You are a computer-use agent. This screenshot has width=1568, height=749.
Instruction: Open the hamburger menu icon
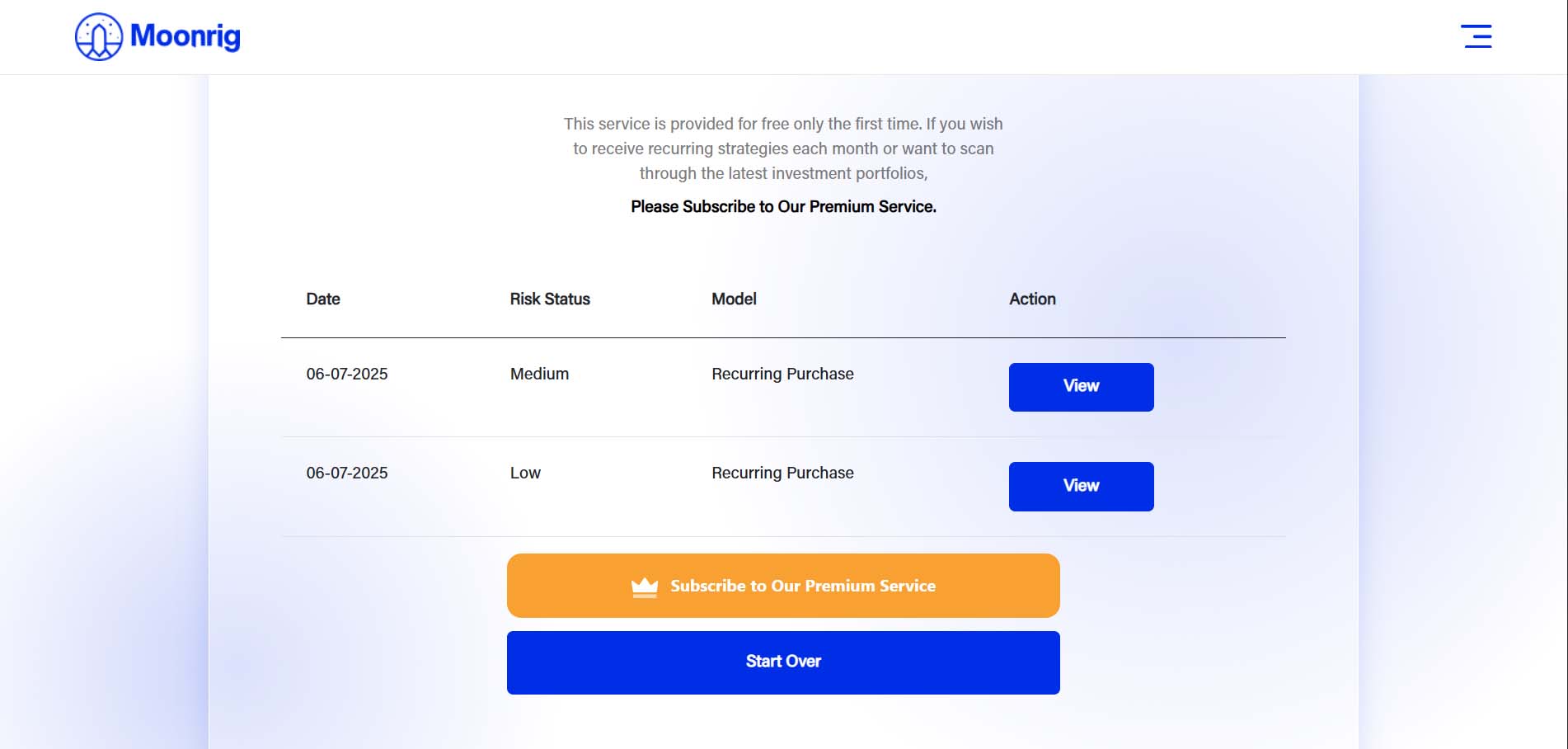(x=1476, y=36)
